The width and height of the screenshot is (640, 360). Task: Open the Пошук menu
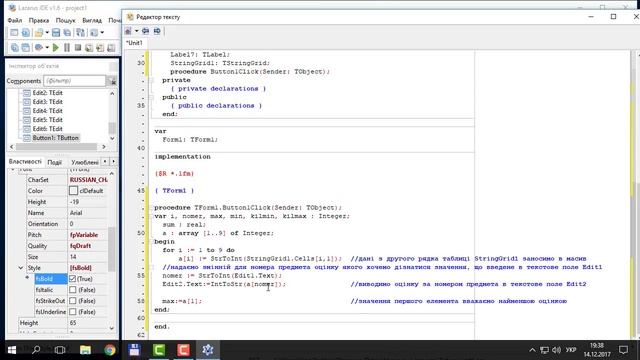65,20
